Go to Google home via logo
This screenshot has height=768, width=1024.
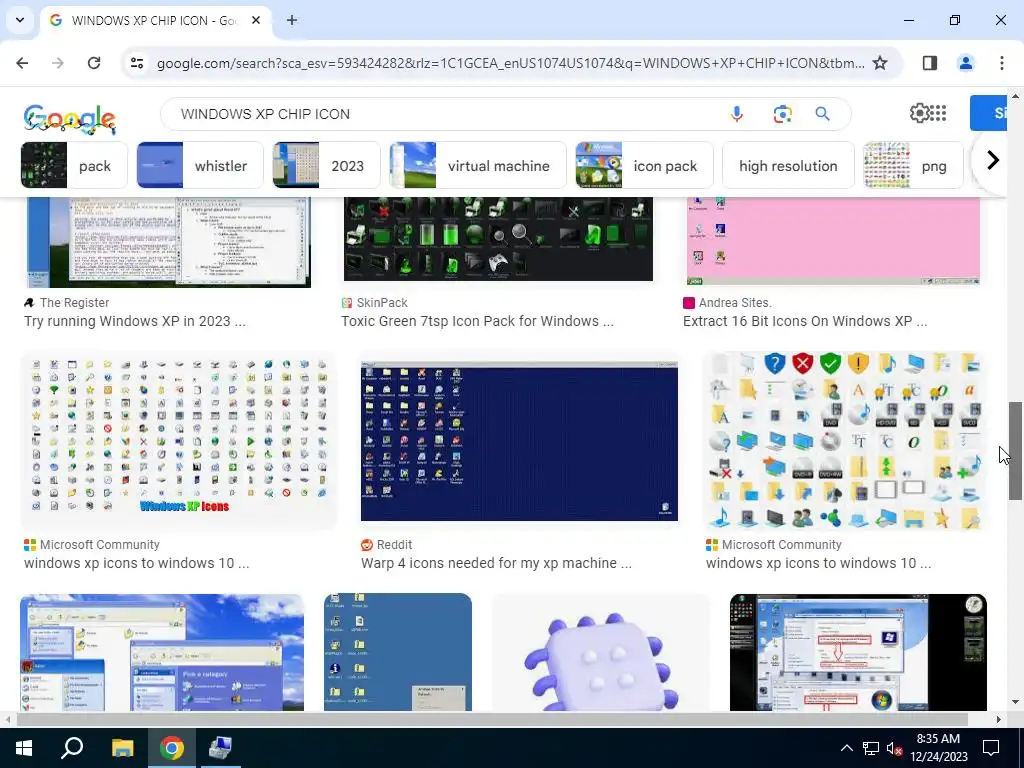coord(70,118)
